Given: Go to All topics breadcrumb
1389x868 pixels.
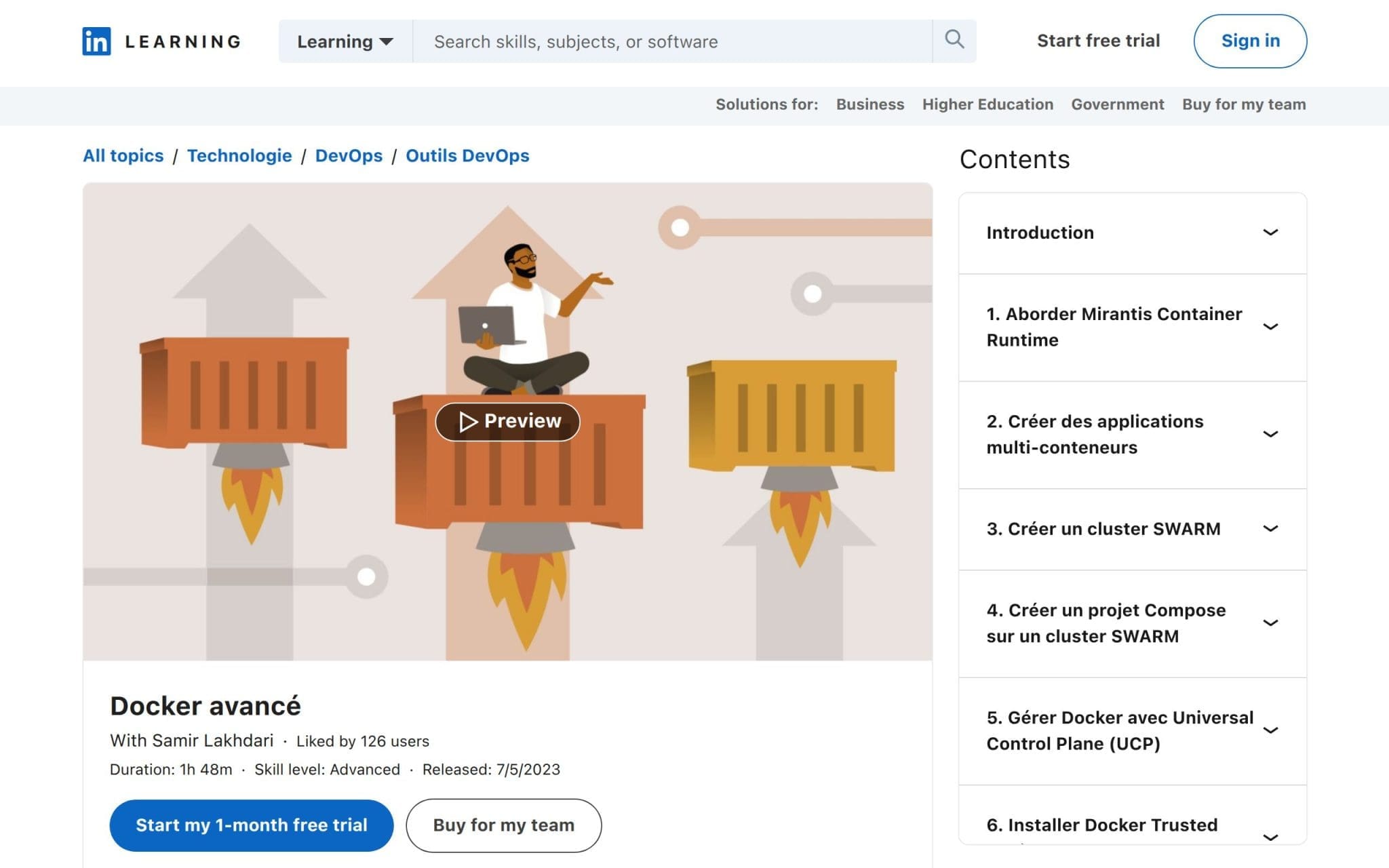Looking at the screenshot, I should (123, 156).
